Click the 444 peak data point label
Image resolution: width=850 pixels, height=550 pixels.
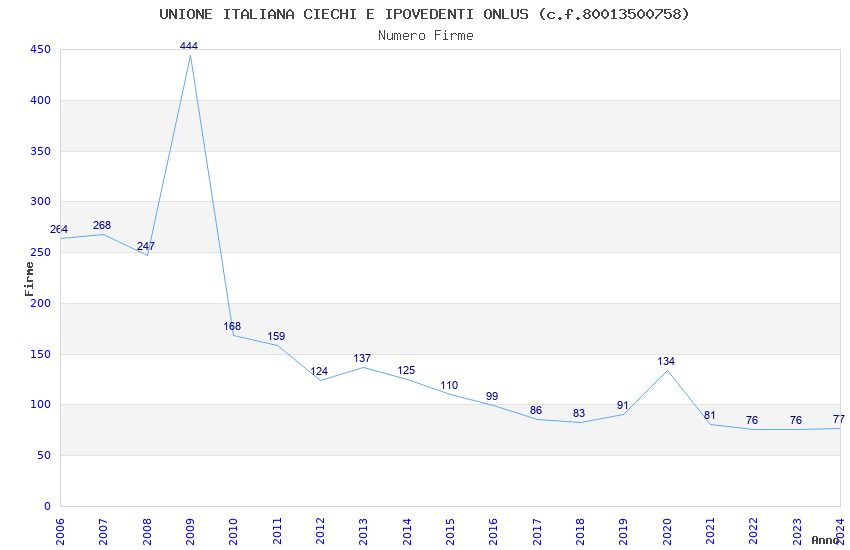point(189,46)
